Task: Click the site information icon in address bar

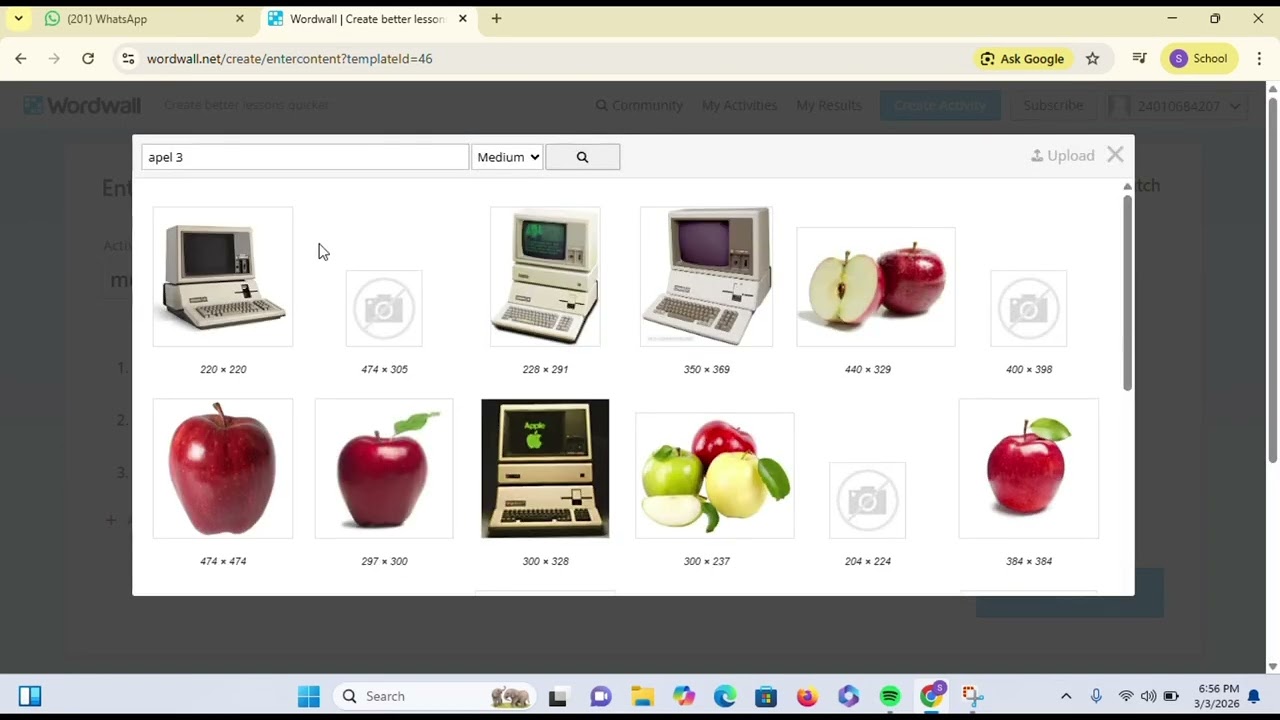Action: point(128,59)
